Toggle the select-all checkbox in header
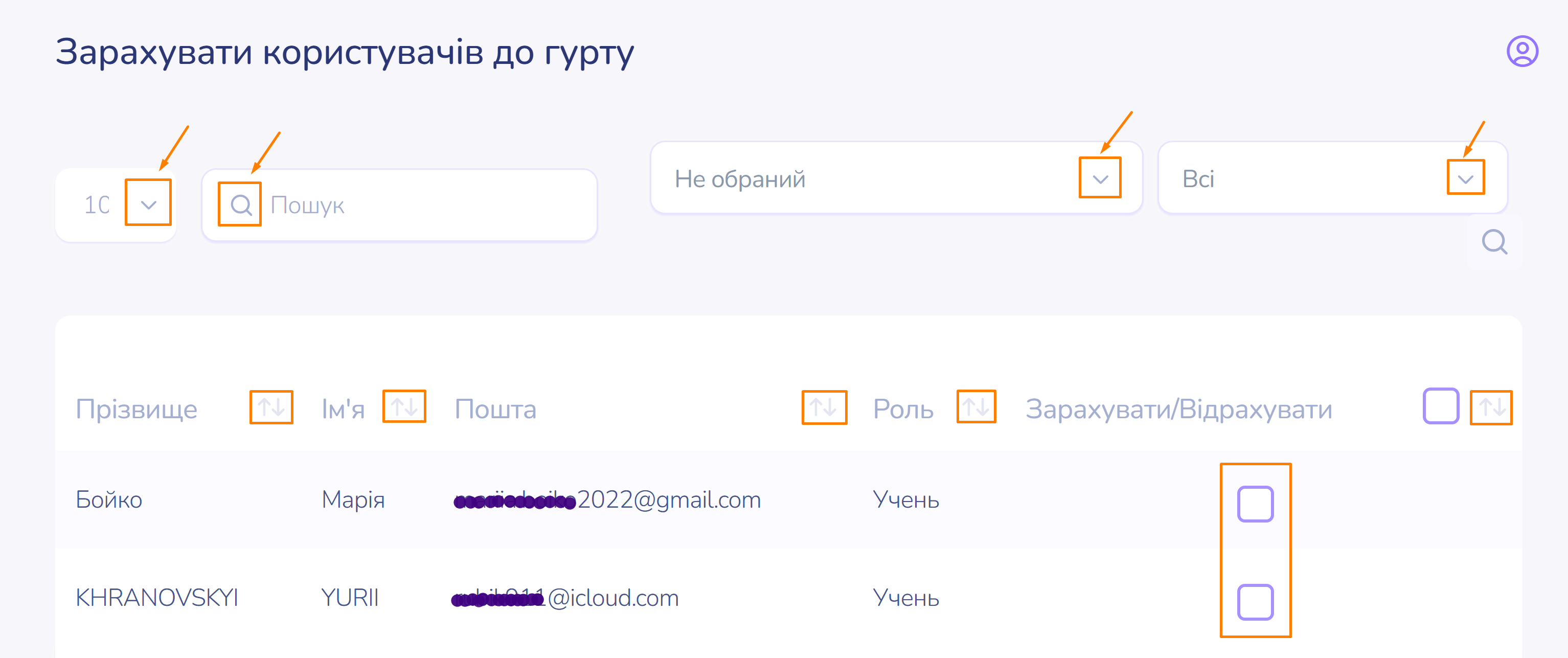The height and width of the screenshot is (658, 1568). coord(1440,406)
